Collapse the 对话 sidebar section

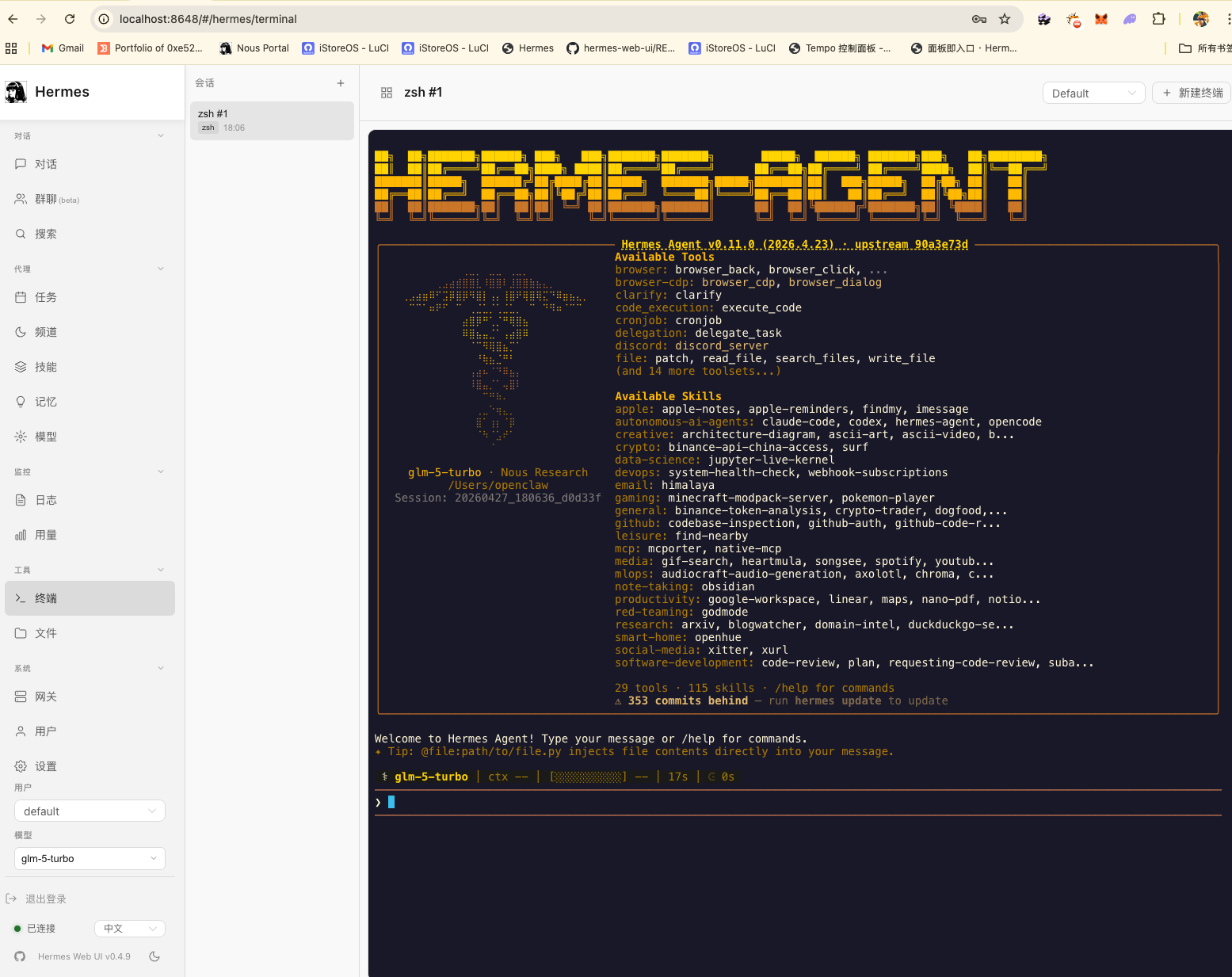click(161, 135)
